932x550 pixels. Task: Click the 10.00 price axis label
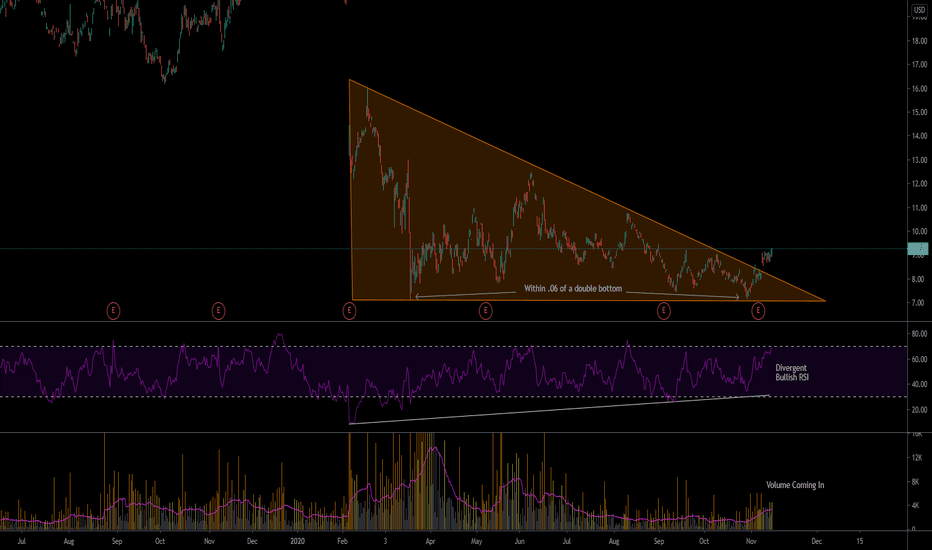[920, 231]
